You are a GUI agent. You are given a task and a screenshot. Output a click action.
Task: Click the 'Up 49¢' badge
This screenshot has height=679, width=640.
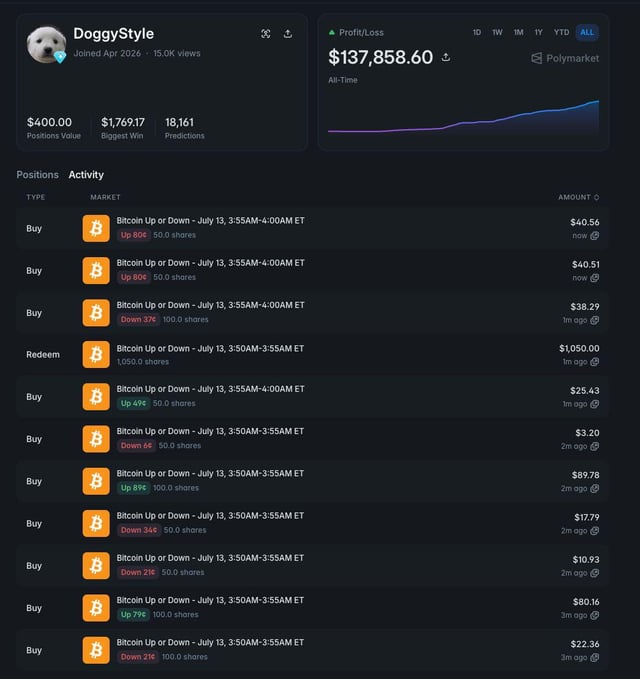coord(133,403)
